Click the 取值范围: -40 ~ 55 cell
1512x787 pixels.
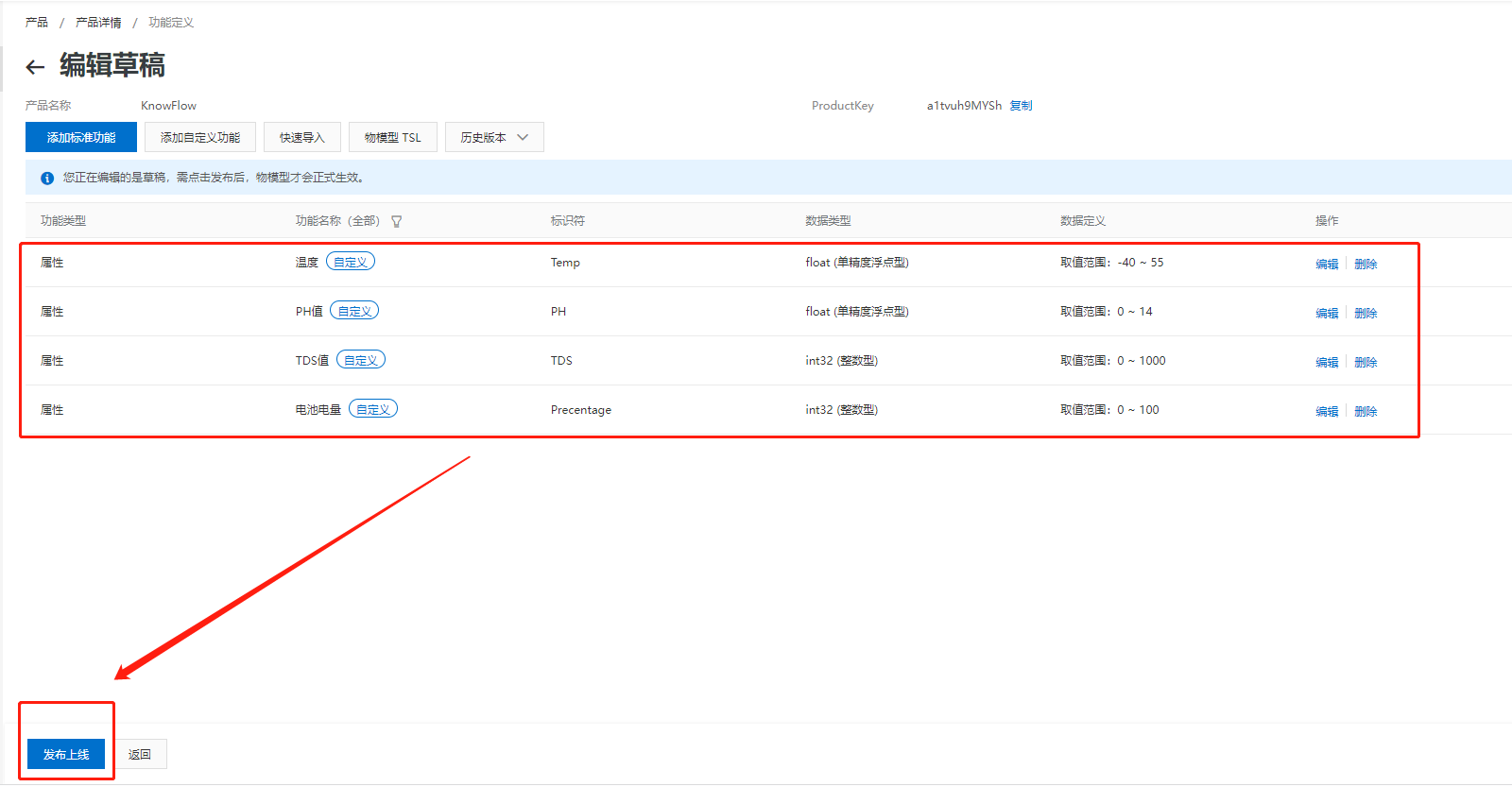pos(1112,263)
